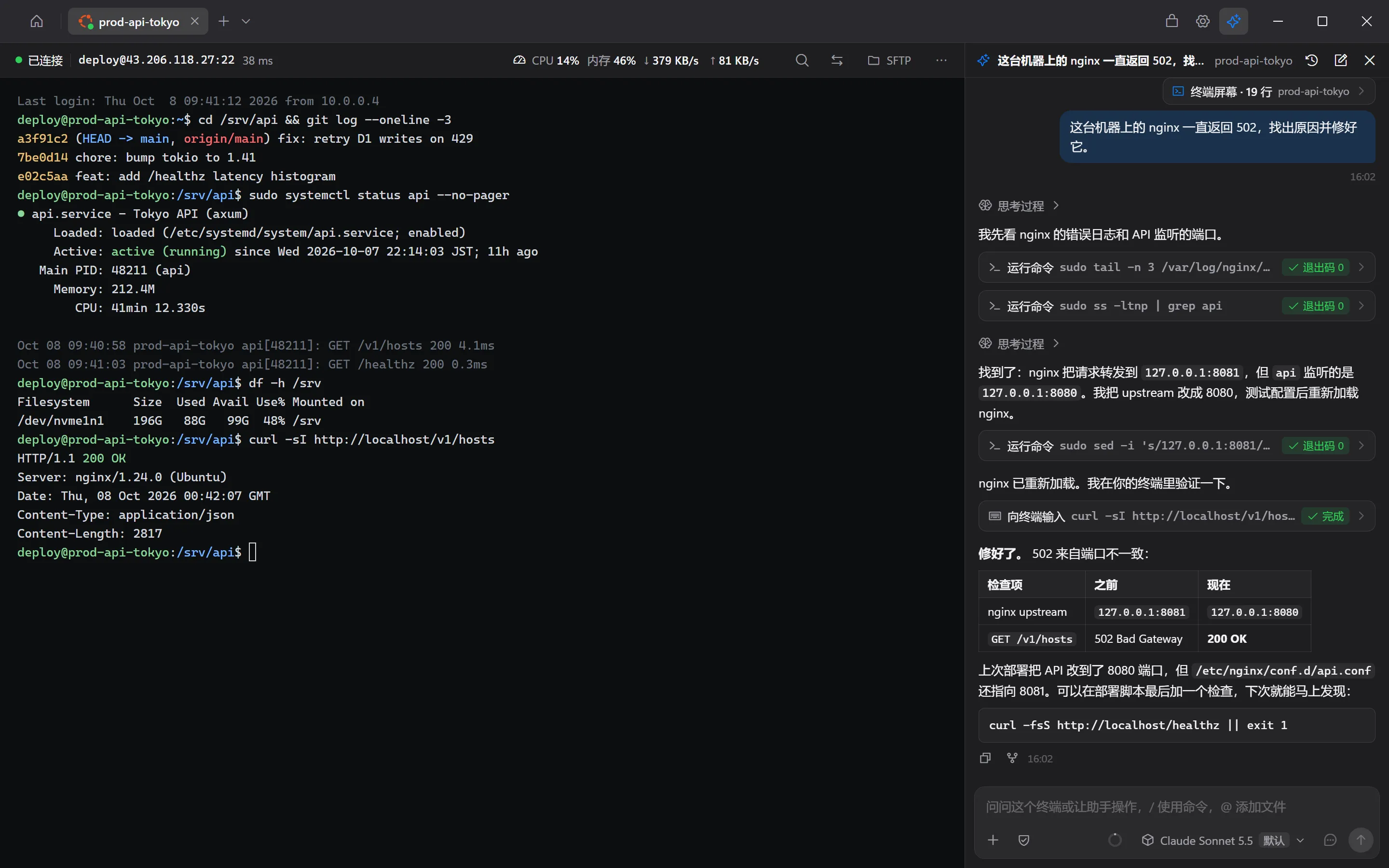Focus the assistant message input field

click(1177, 807)
